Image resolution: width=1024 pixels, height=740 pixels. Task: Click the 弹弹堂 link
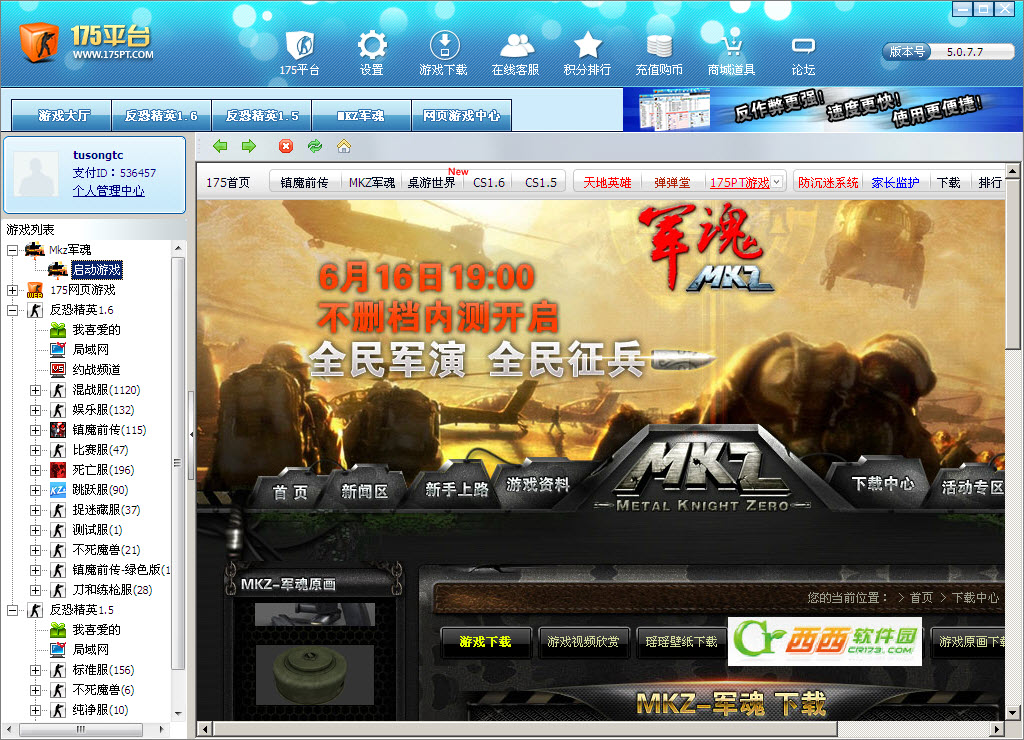pos(672,182)
